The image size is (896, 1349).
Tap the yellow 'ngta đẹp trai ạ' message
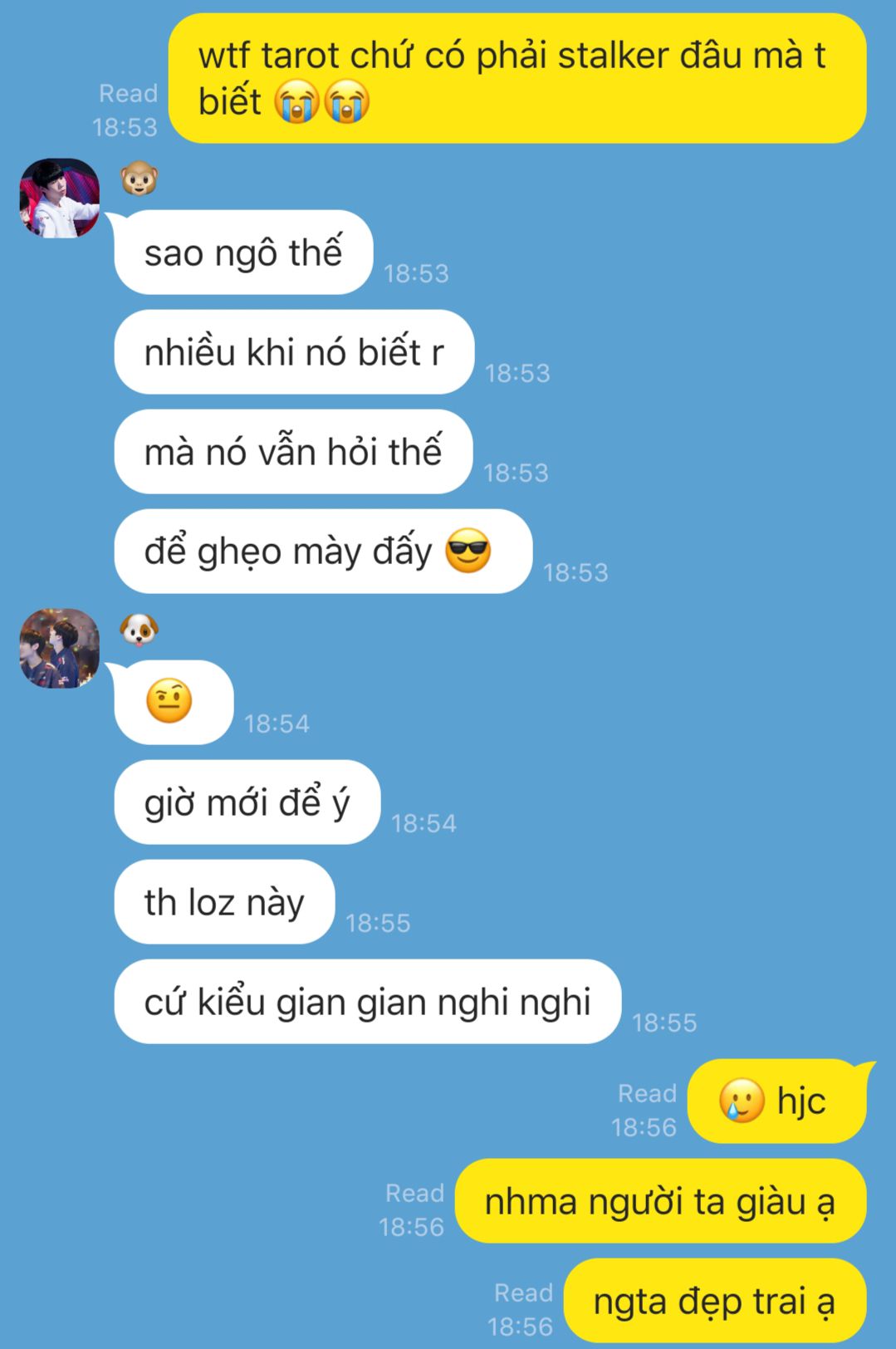714,1301
